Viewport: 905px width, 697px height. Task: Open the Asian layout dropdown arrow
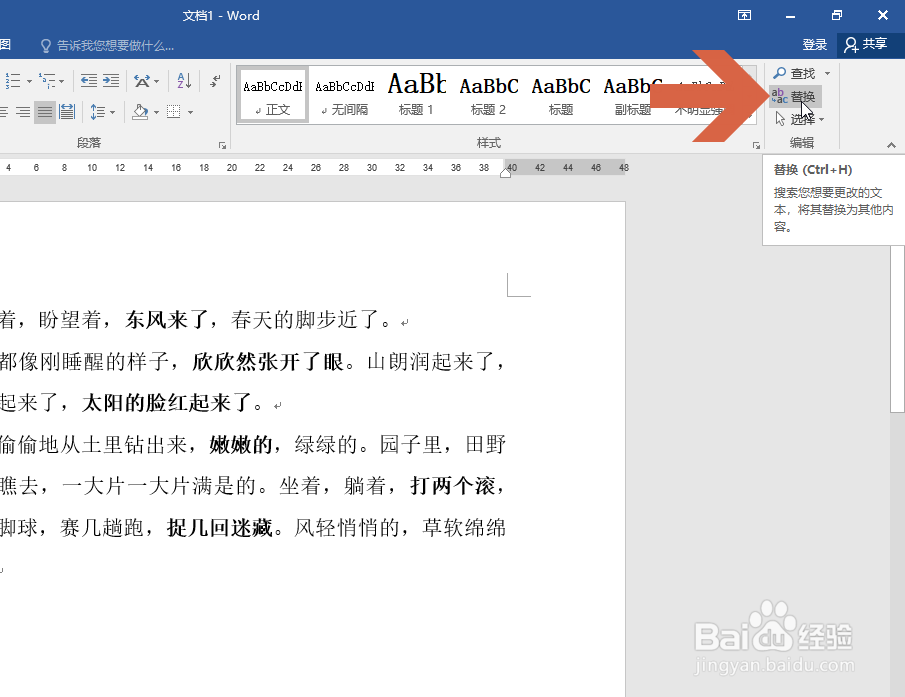[156, 81]
